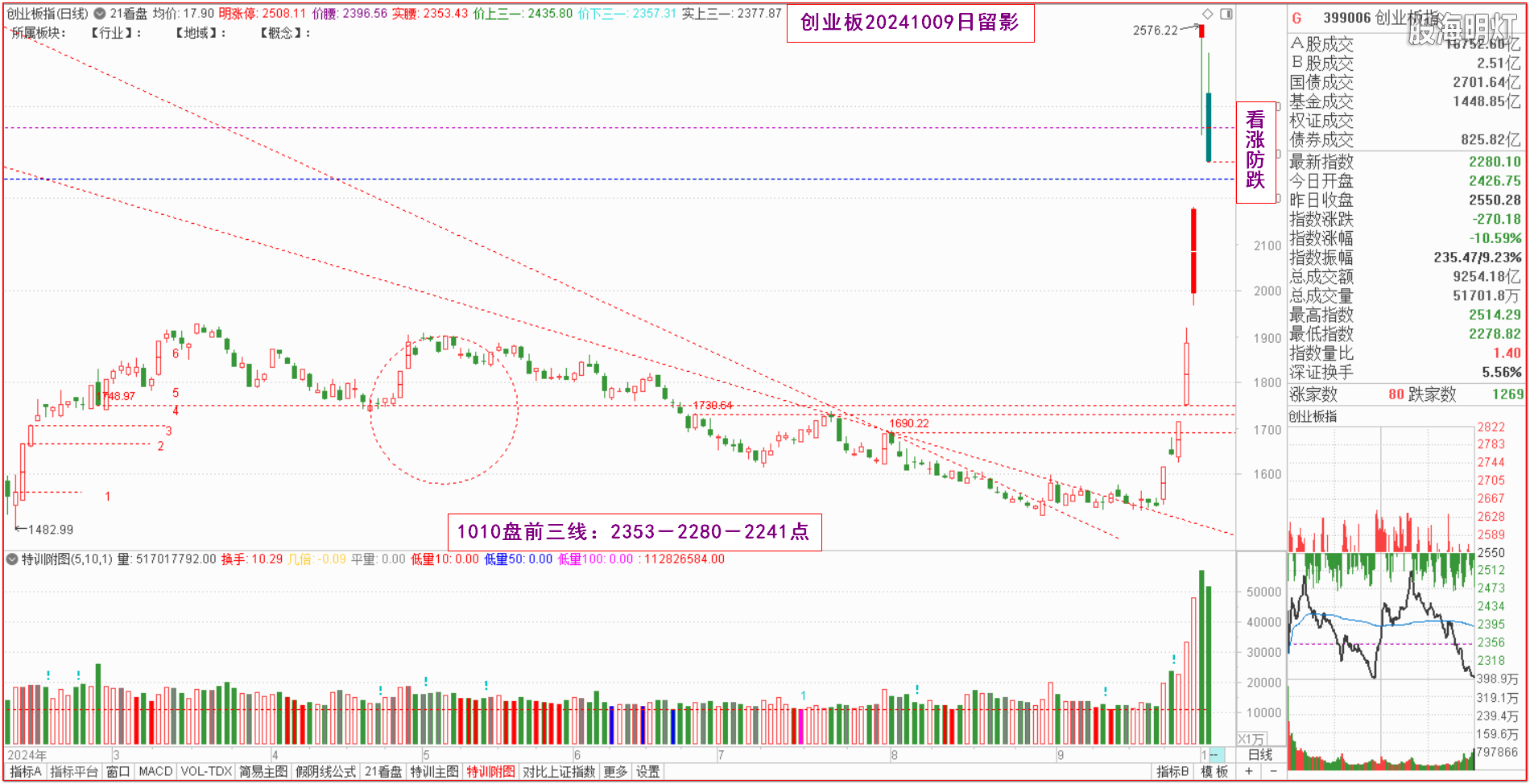Click the minus zoom-out button

point(1273,771)
